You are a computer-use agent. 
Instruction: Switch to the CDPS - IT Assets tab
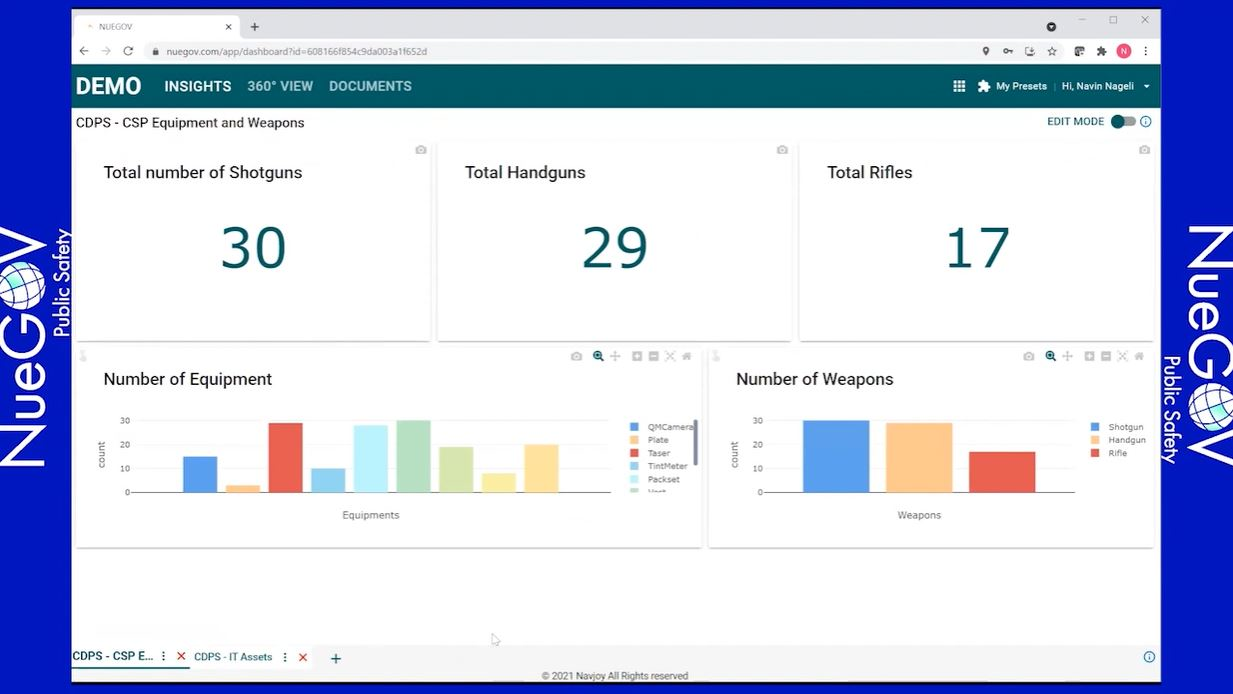click(233, 657)
